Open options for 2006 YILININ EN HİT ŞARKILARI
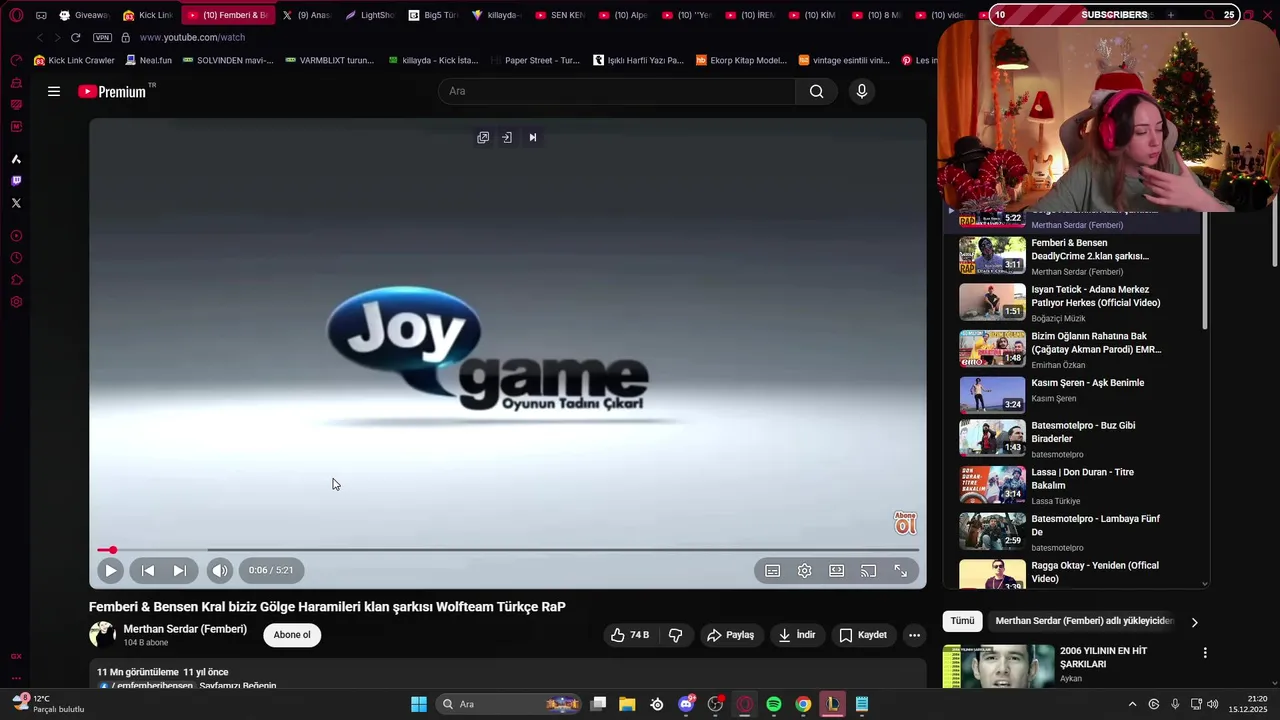This screenshot has height=720, width=1280. 1205,653
